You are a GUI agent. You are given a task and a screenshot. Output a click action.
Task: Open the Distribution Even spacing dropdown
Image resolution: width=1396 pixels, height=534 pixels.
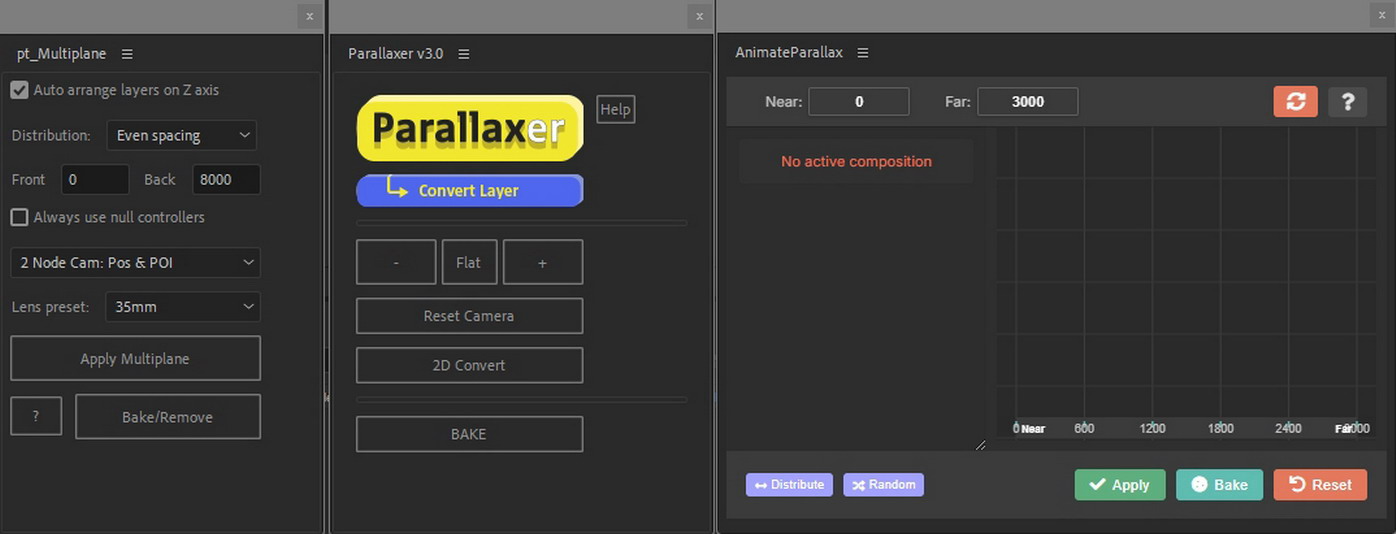[x=182, y=135]
